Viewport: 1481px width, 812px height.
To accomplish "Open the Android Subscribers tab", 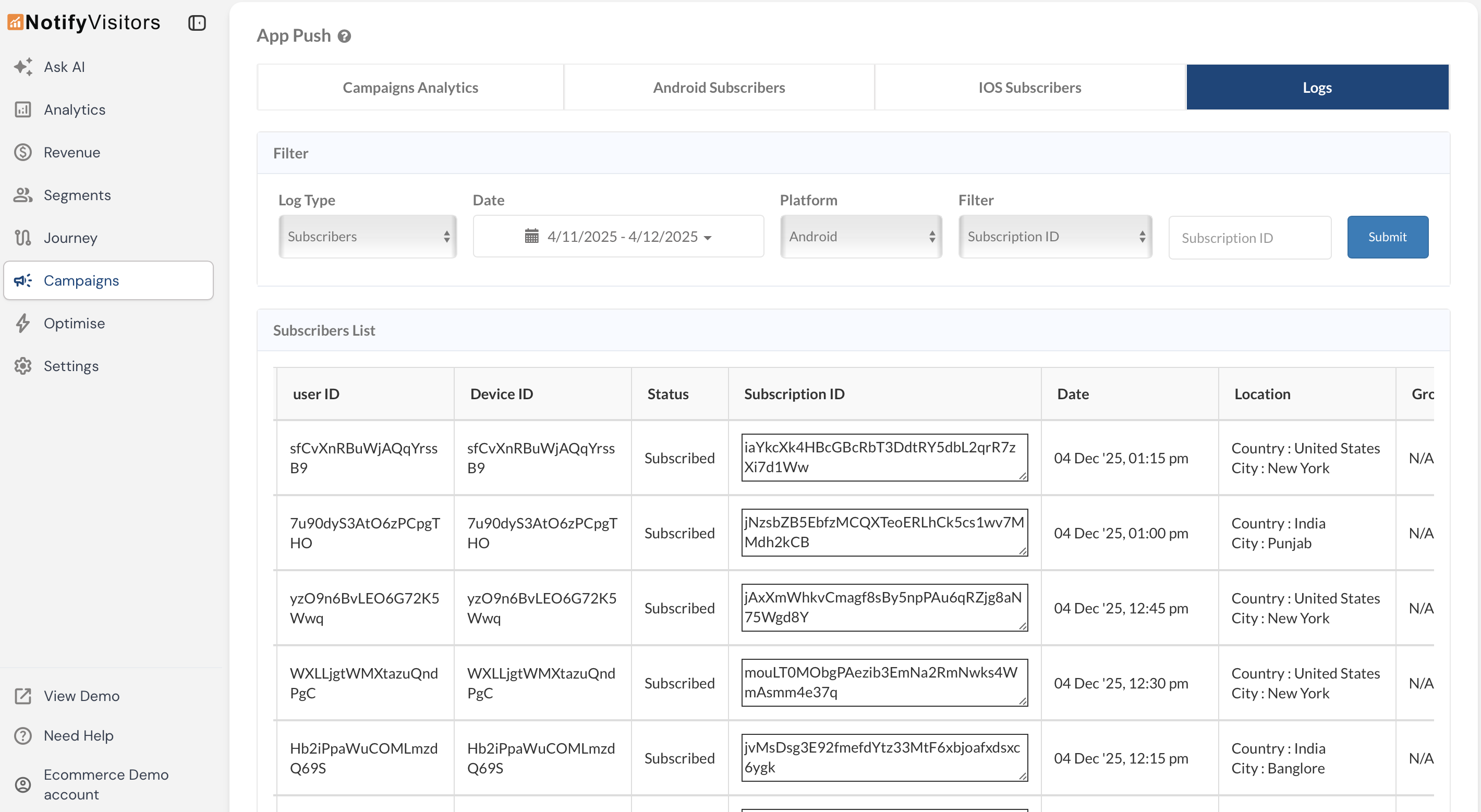I will click(x=718, y=88).
